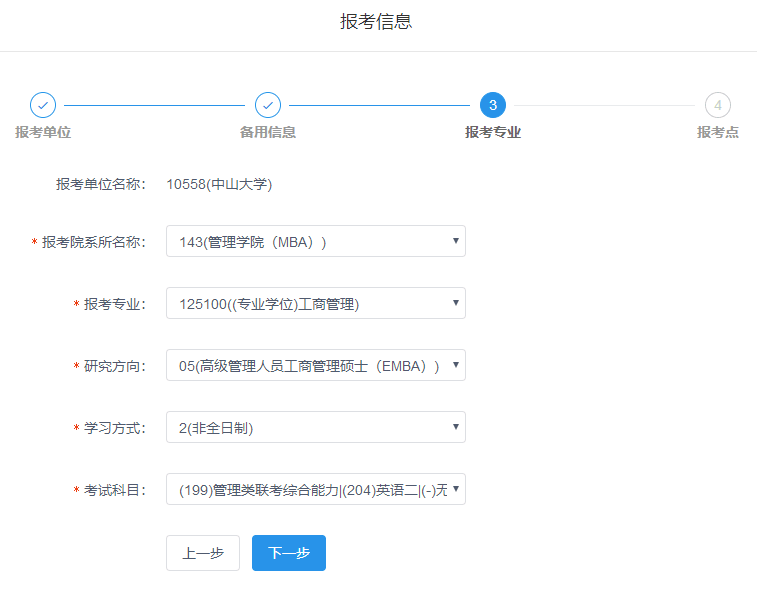Click the 报考专业 step label
Viewport: 757px width, 590px height.
tap(492, 132)
